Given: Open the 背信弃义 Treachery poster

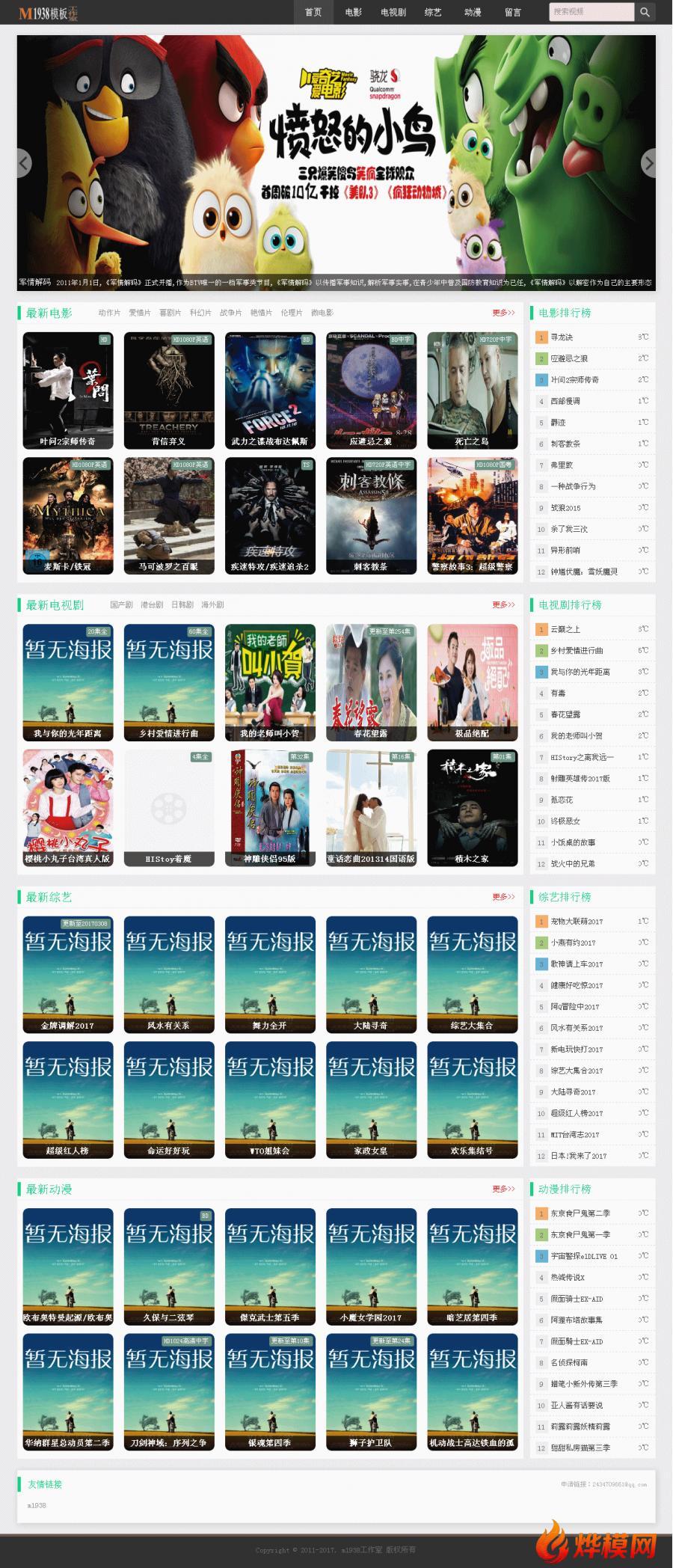Looking at the screenshot, I should click(169, 391).
